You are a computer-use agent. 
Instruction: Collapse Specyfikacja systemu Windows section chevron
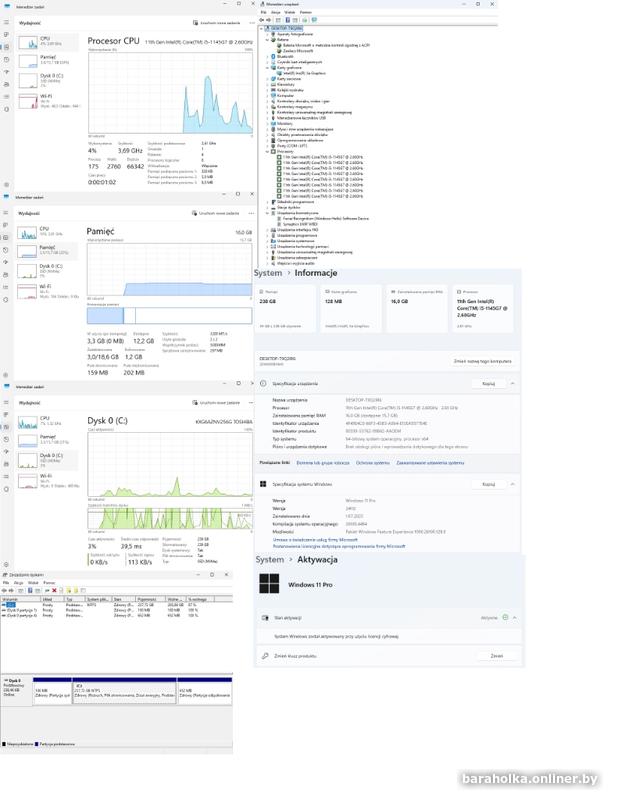[x=512, y=484]
